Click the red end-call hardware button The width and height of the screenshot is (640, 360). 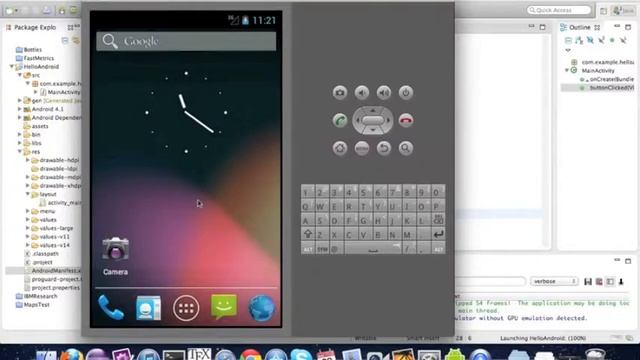click(406, 120)
